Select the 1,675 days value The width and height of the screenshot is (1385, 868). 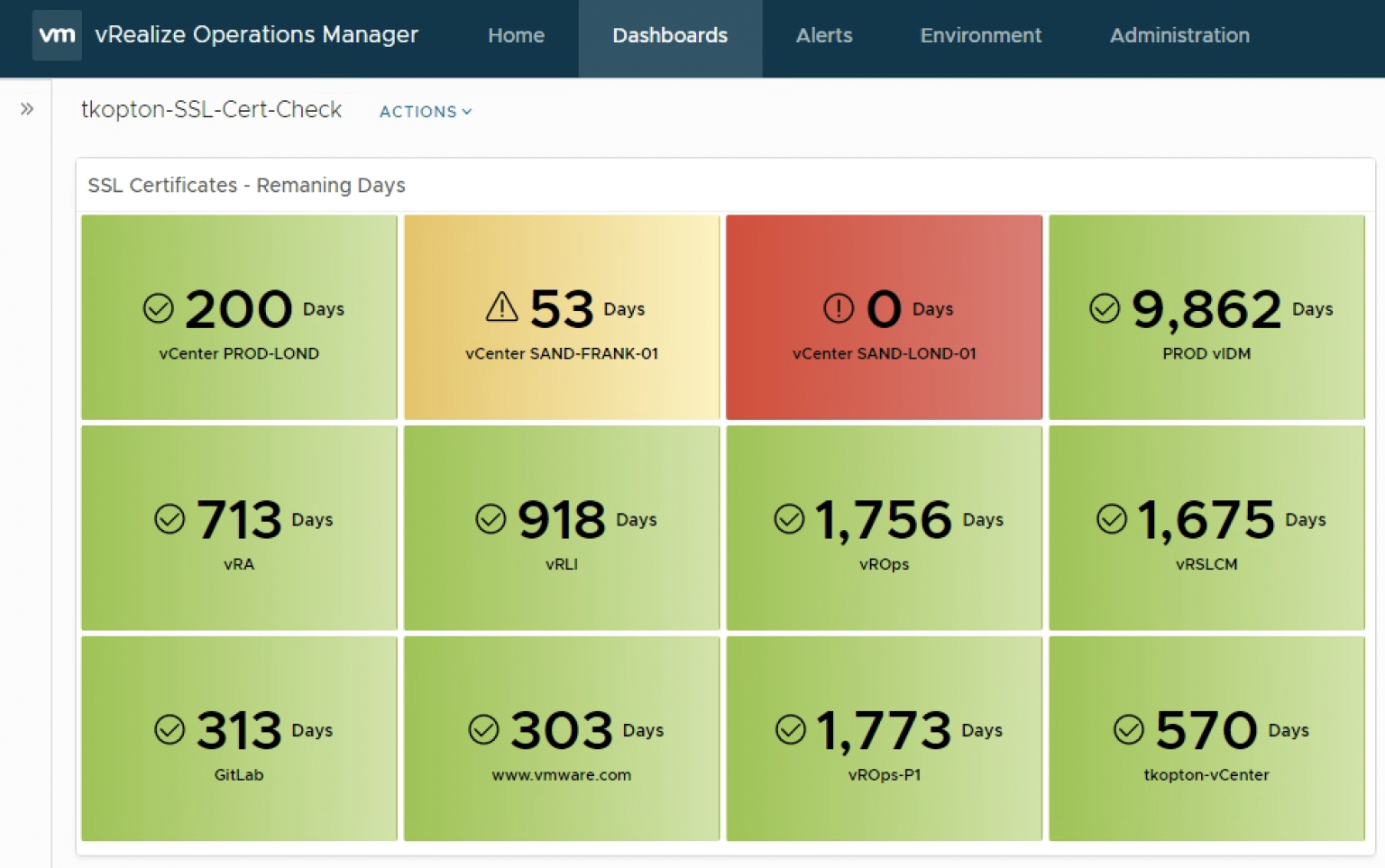[1206, 521]
